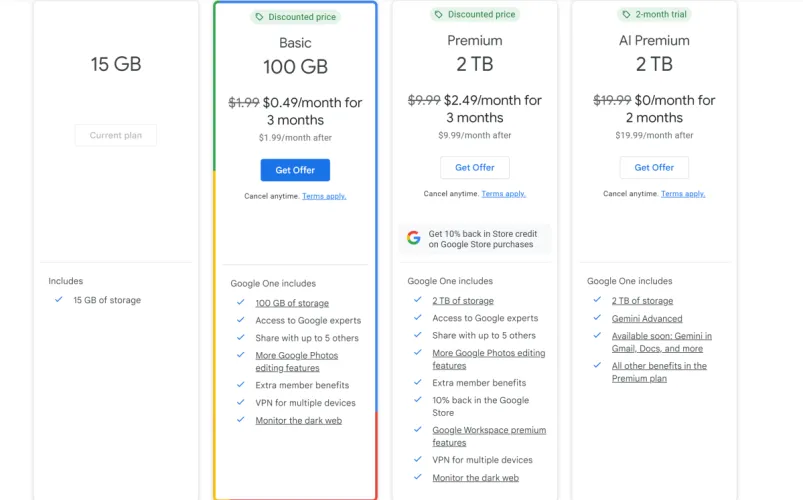Open Terms apply link under Basic plan
803x500 pixels.
point(324,196)
